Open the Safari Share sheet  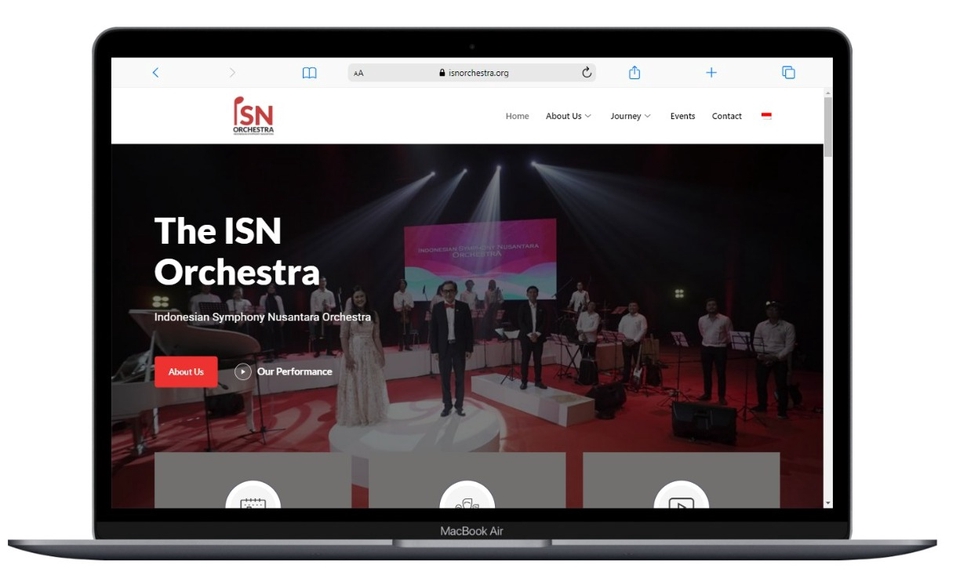634,72
